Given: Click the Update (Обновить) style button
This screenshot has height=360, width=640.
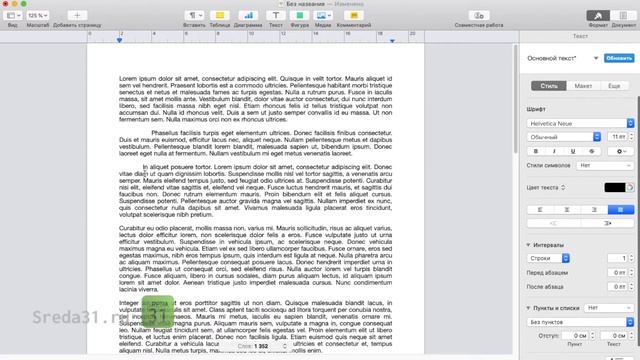Looking at the screenshot, I should point(619,58).
